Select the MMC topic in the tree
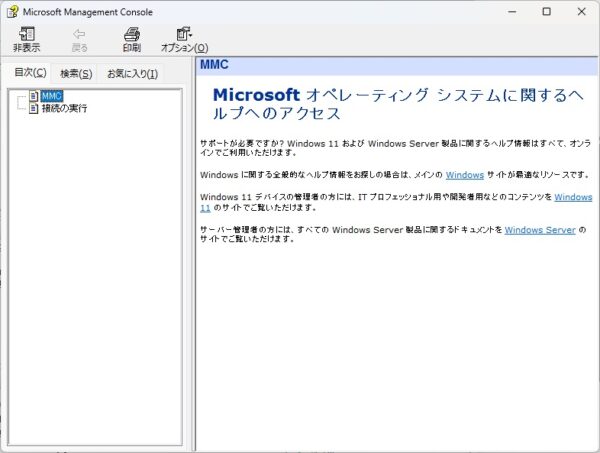 tap(52, 96)
